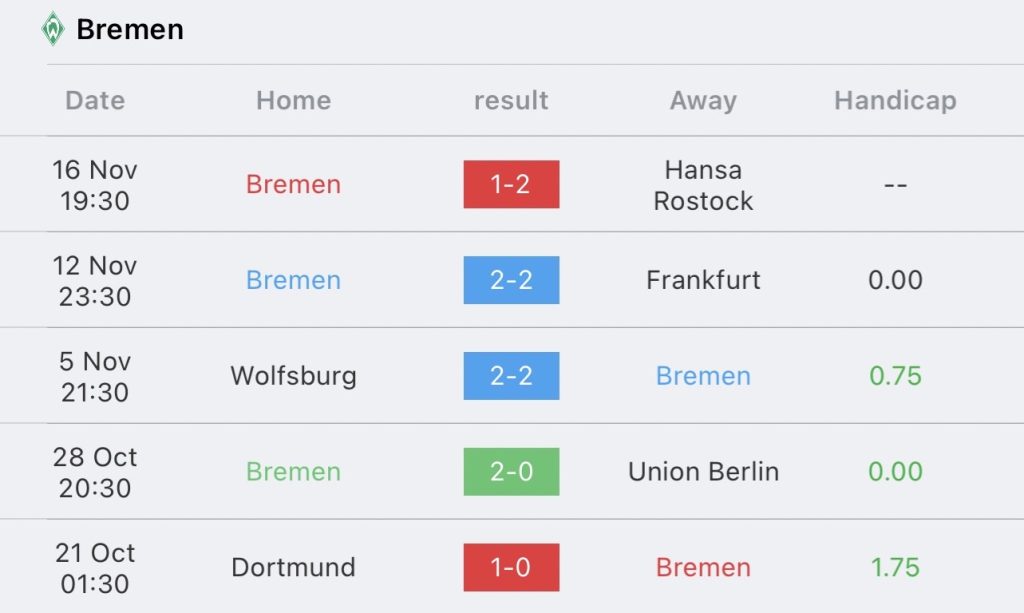This screenshot has height=613, width=1024.
Task: Open the red 1-2 score badge
Action: tap(511, 184)
